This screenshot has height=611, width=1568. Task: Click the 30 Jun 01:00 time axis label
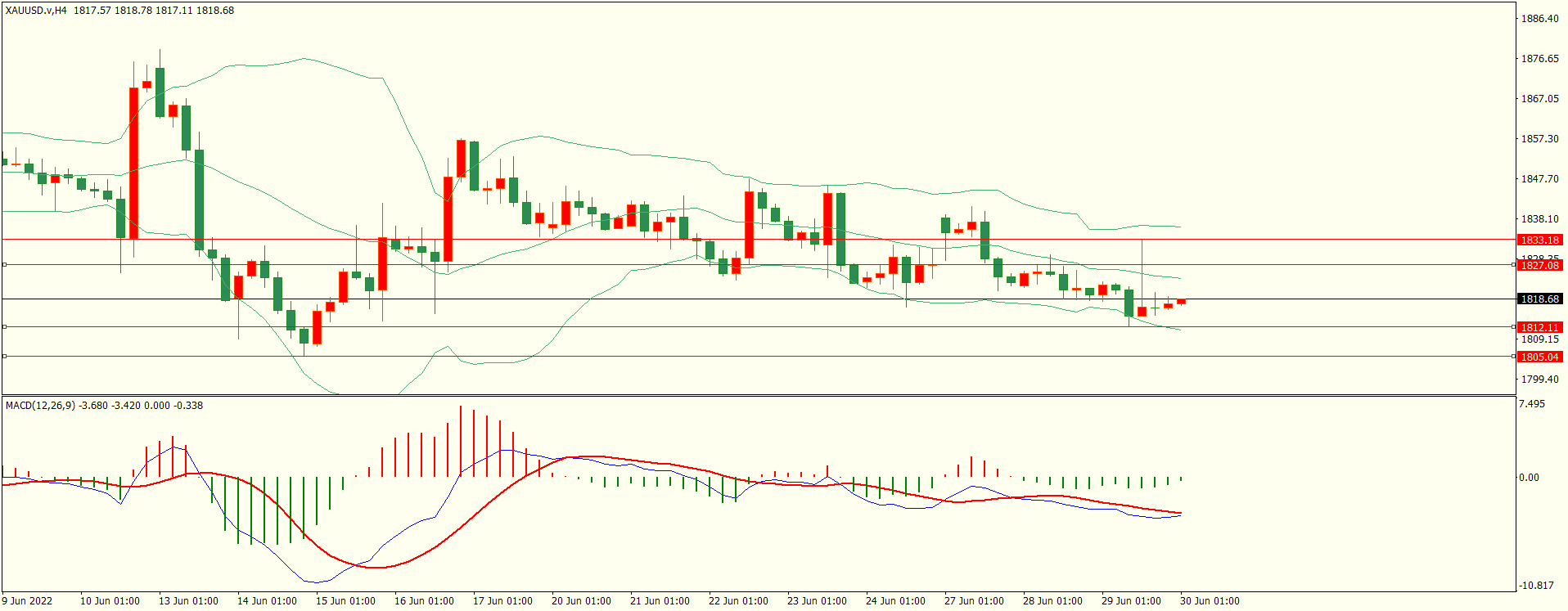(1210, 601)
